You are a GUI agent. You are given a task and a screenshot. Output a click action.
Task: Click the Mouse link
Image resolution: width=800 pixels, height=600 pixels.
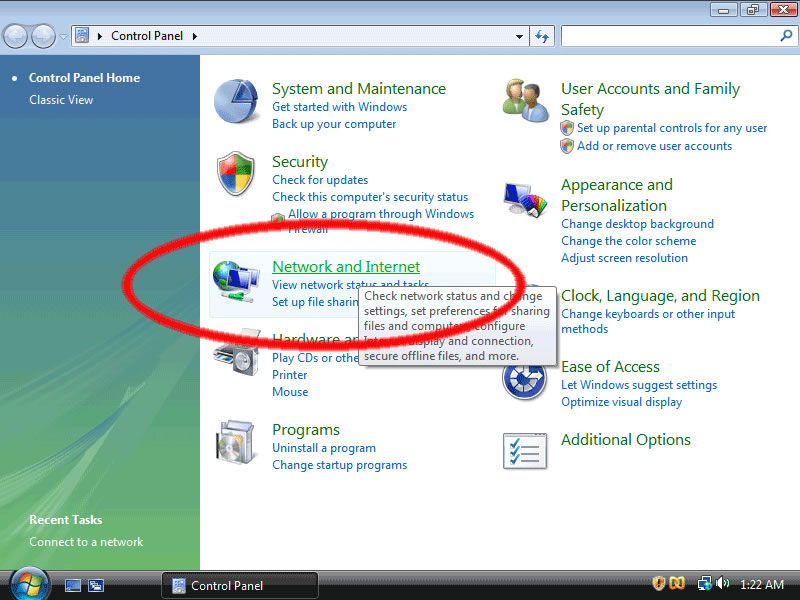(x=290, y=392)
